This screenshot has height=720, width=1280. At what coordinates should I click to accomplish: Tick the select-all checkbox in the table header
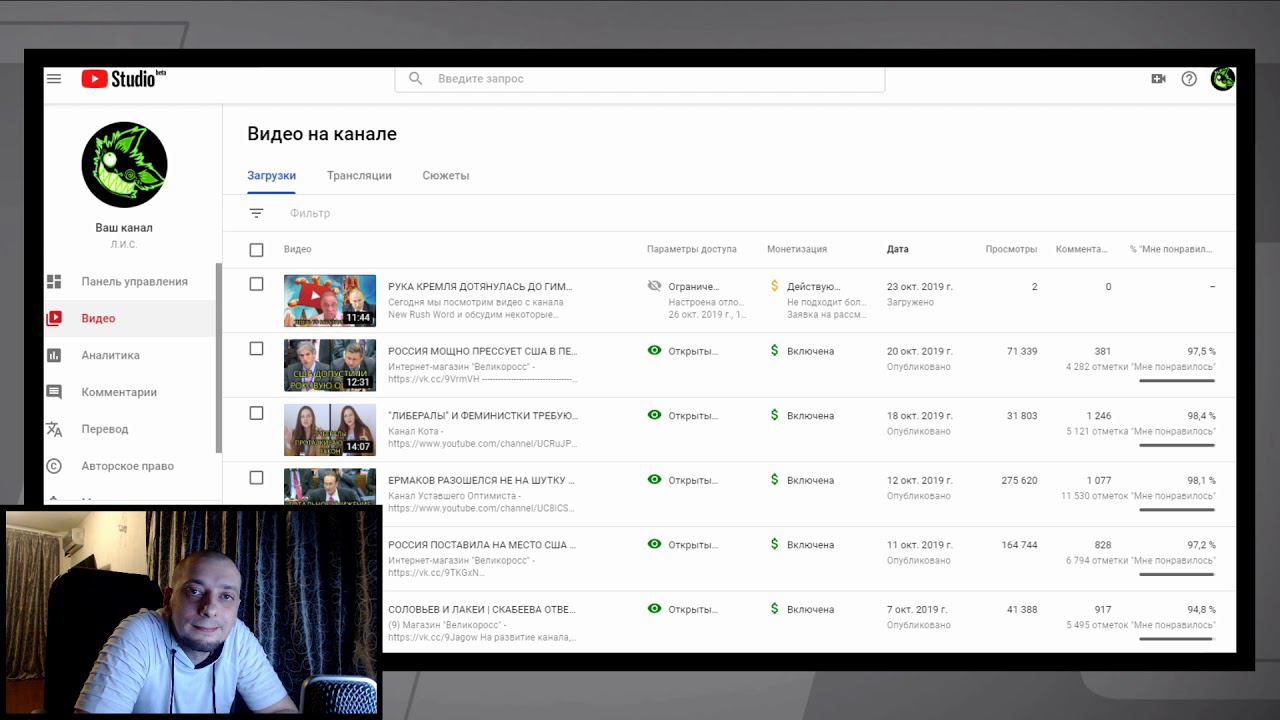tap(256, 250)
